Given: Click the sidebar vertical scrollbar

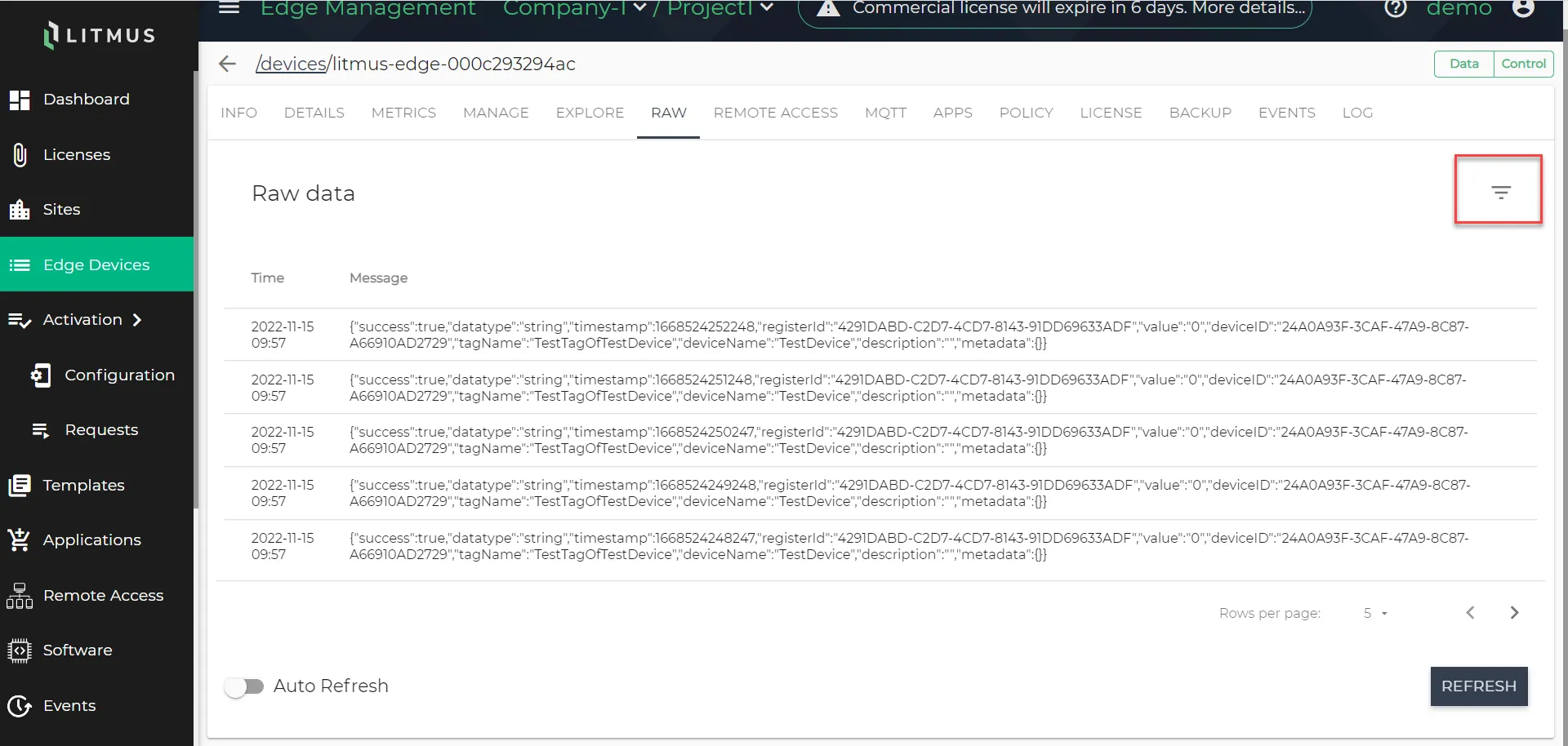Looking at the screenshot, I should point(196,290).
